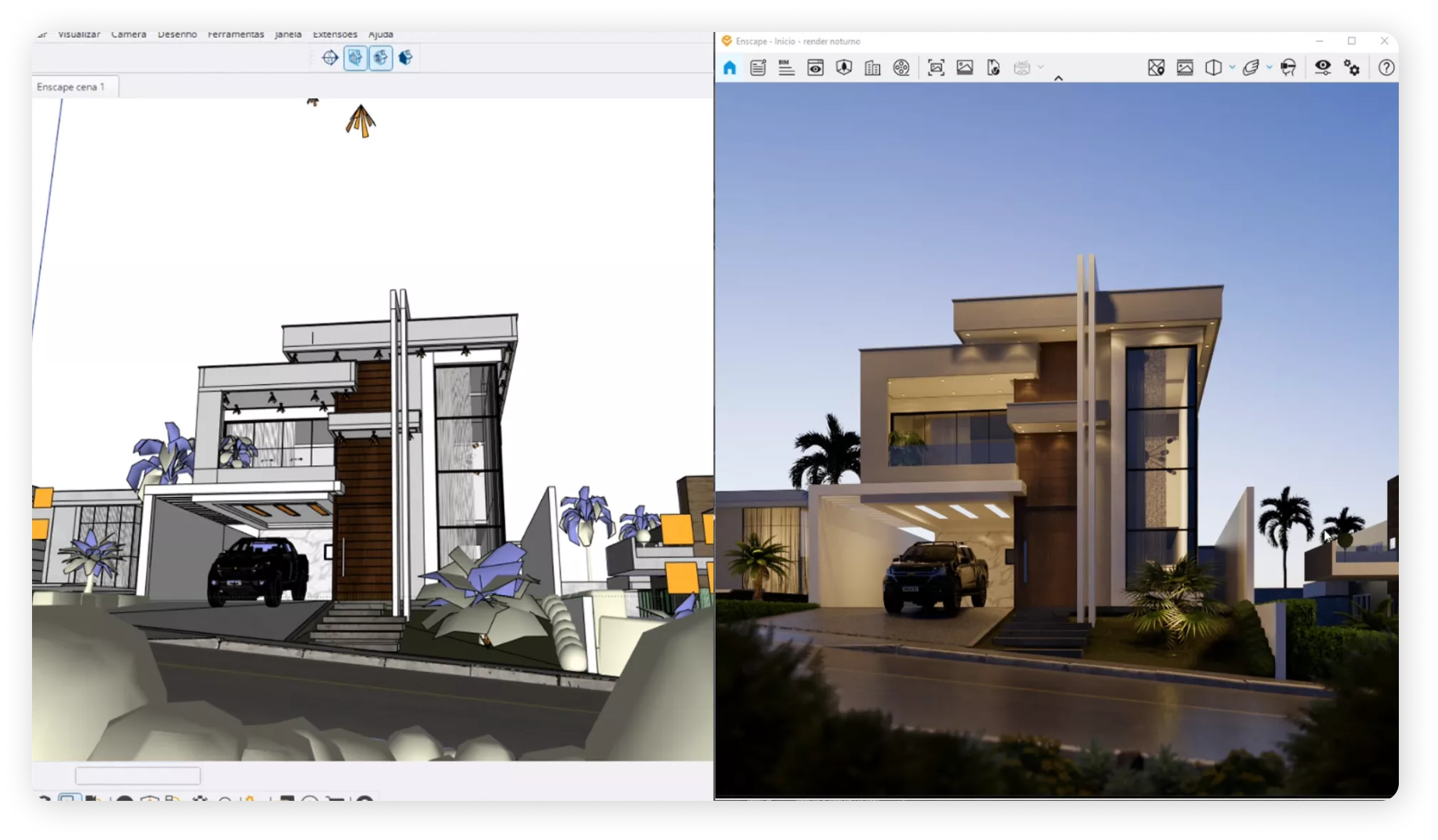Click the Enscape Home icon
Screen dimensions: 1438x840
[x=730, y=68]
